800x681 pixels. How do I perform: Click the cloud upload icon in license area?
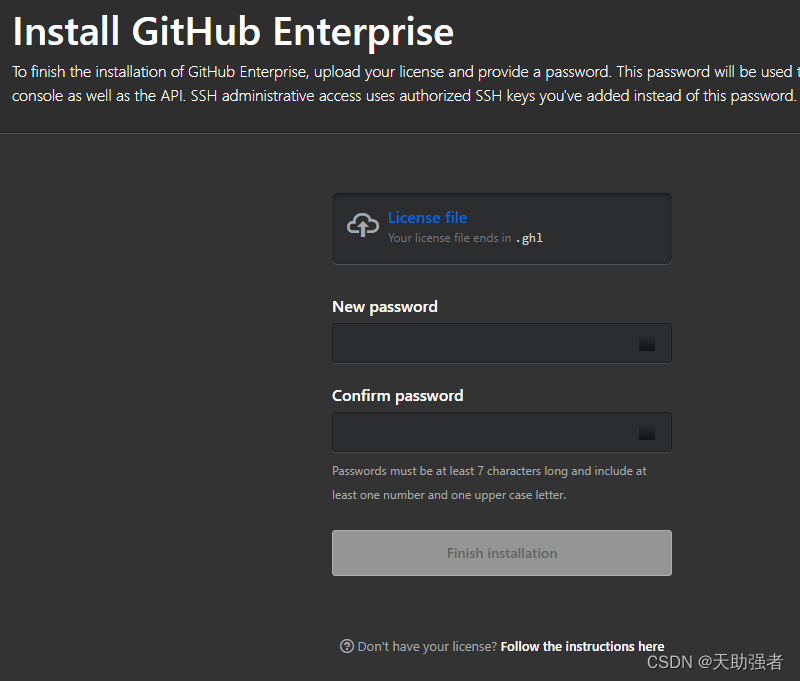point(361,226)
